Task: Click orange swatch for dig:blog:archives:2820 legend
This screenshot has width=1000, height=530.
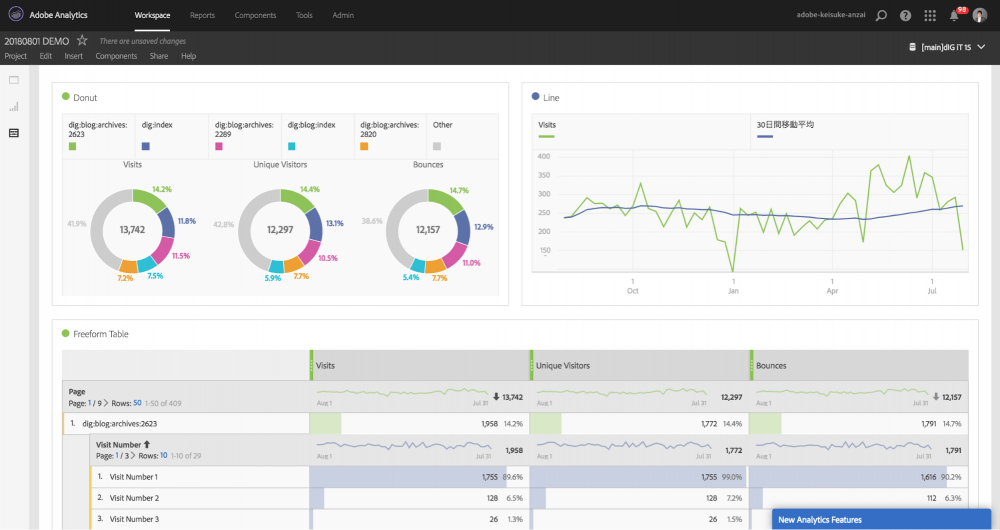Action: click(x=364, y=146)
